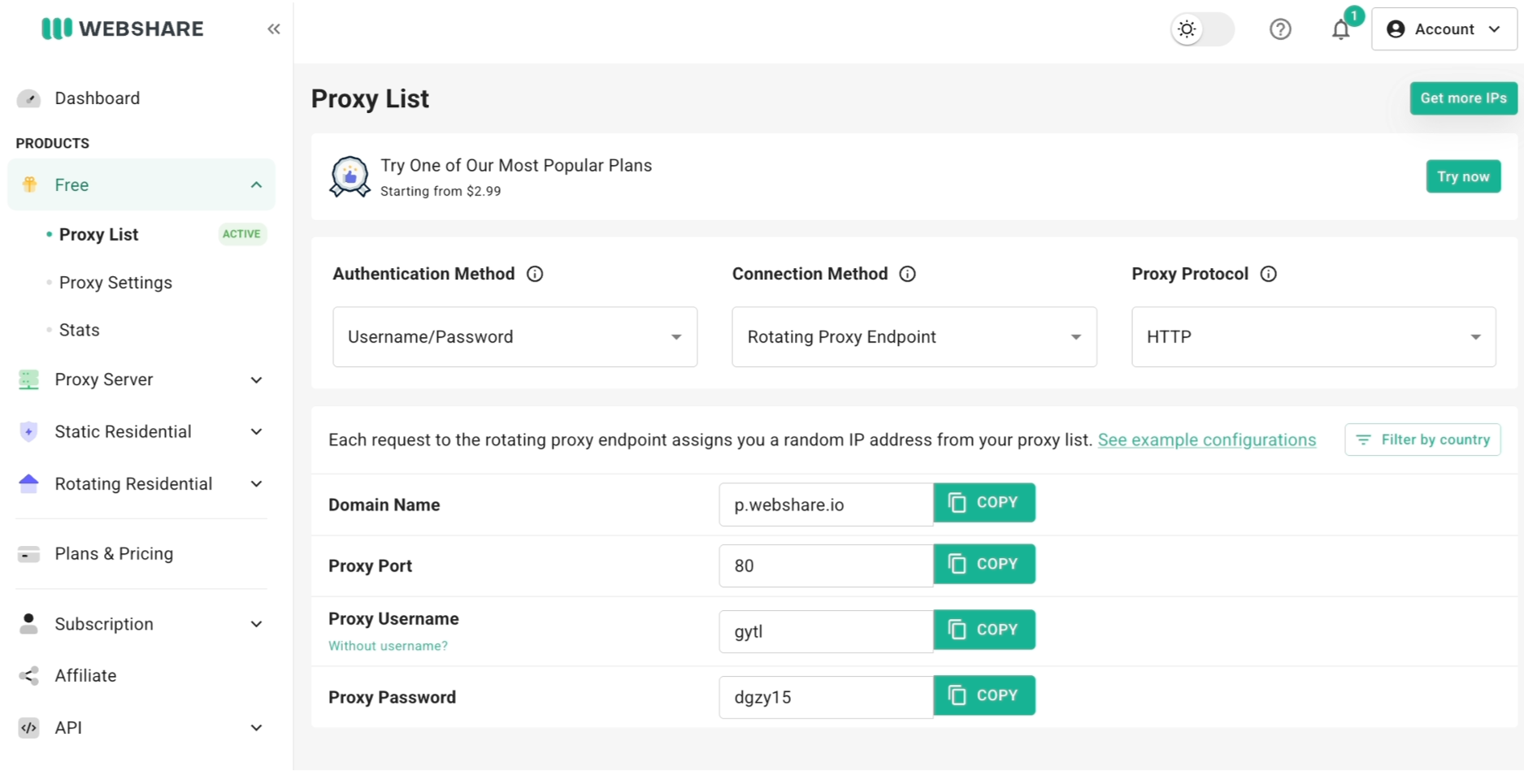
Task: Click the Get more IPs button
Action: [1463, 98]
